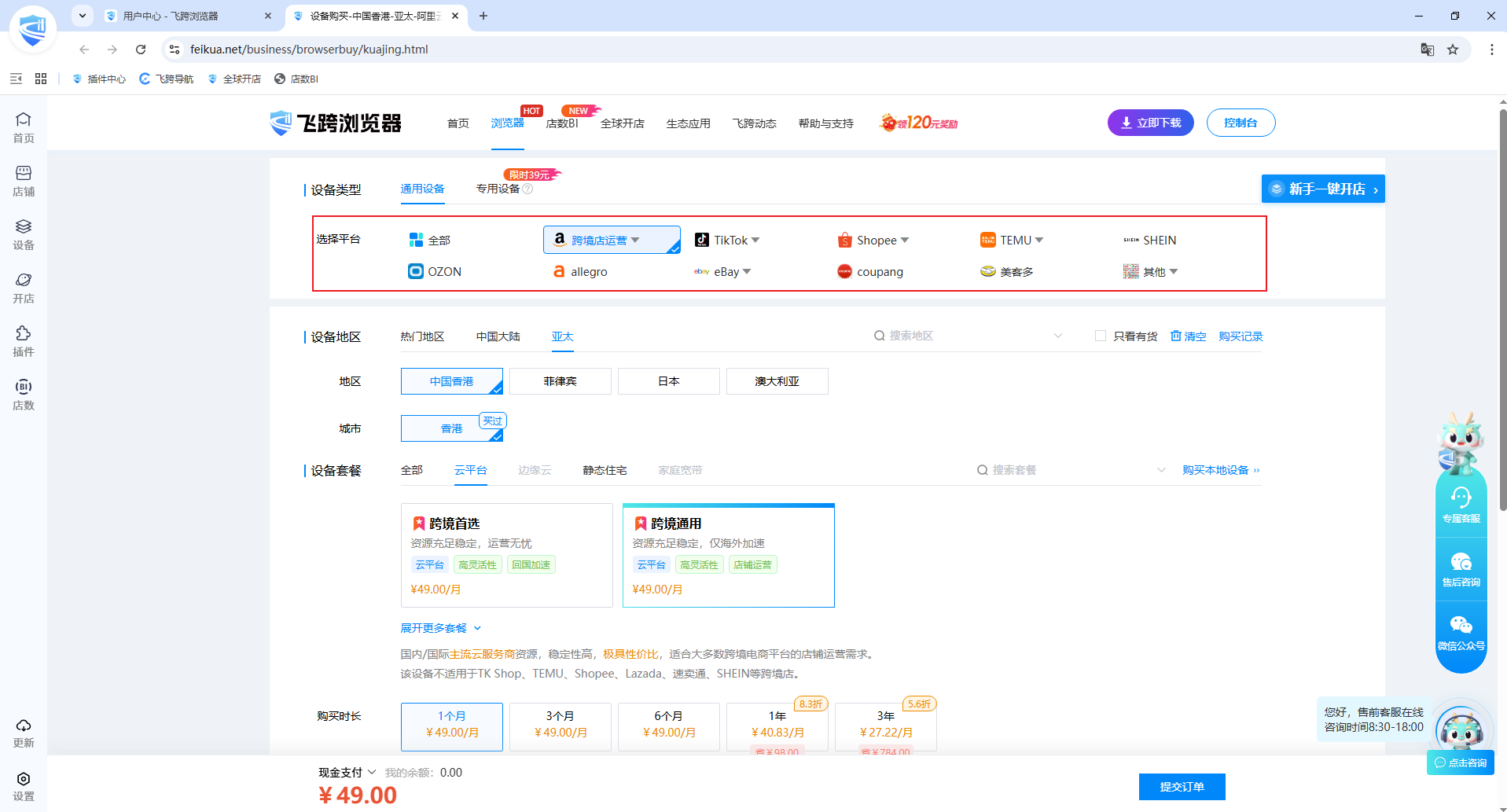
Task: Check the 只看有货 checkbox
Action: pos(1101,336)
